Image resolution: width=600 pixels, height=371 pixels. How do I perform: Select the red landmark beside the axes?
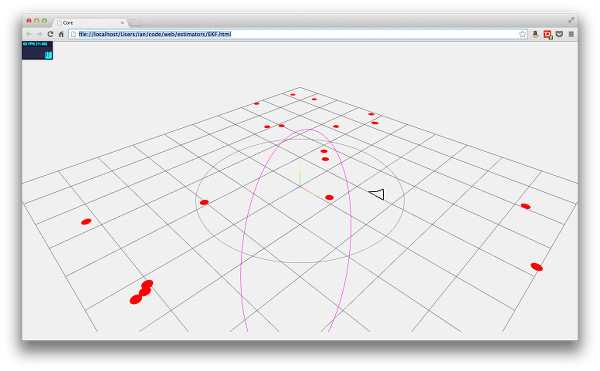point(329,197)
